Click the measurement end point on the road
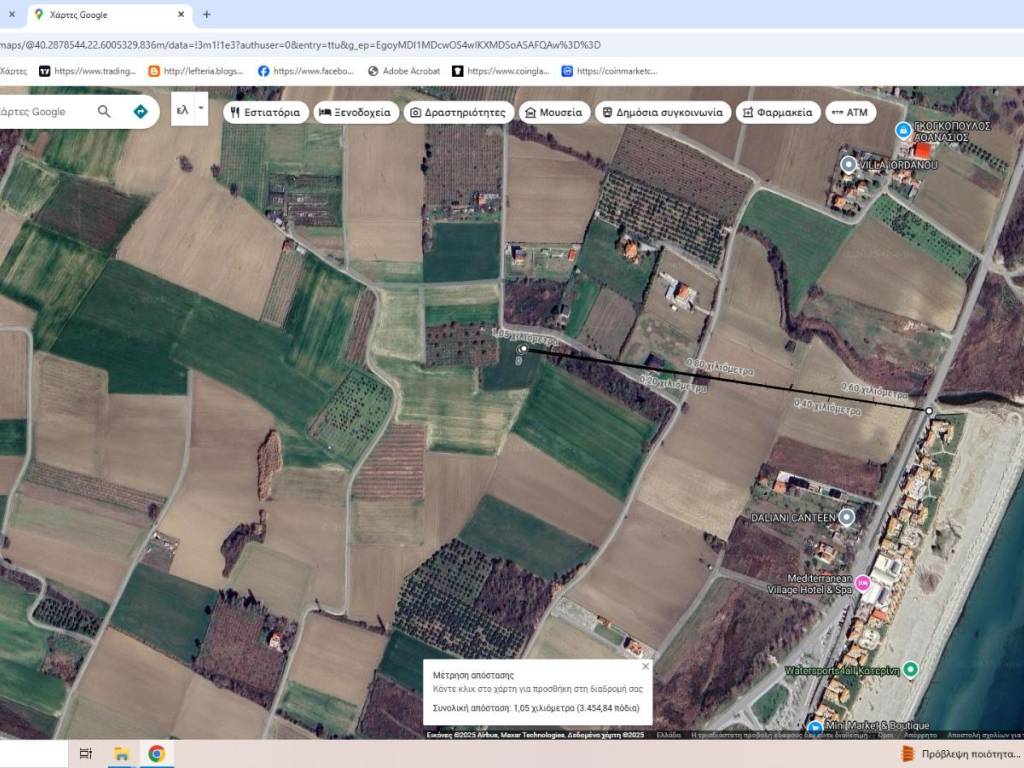Screen dimensions: 1024x768 click(929, 411)
